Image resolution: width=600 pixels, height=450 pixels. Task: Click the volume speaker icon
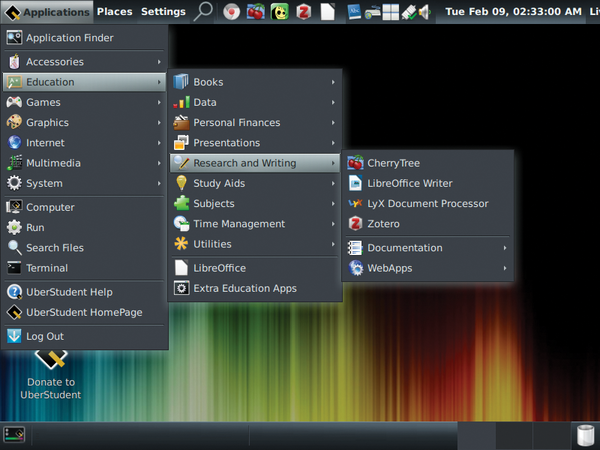(425, 12)
